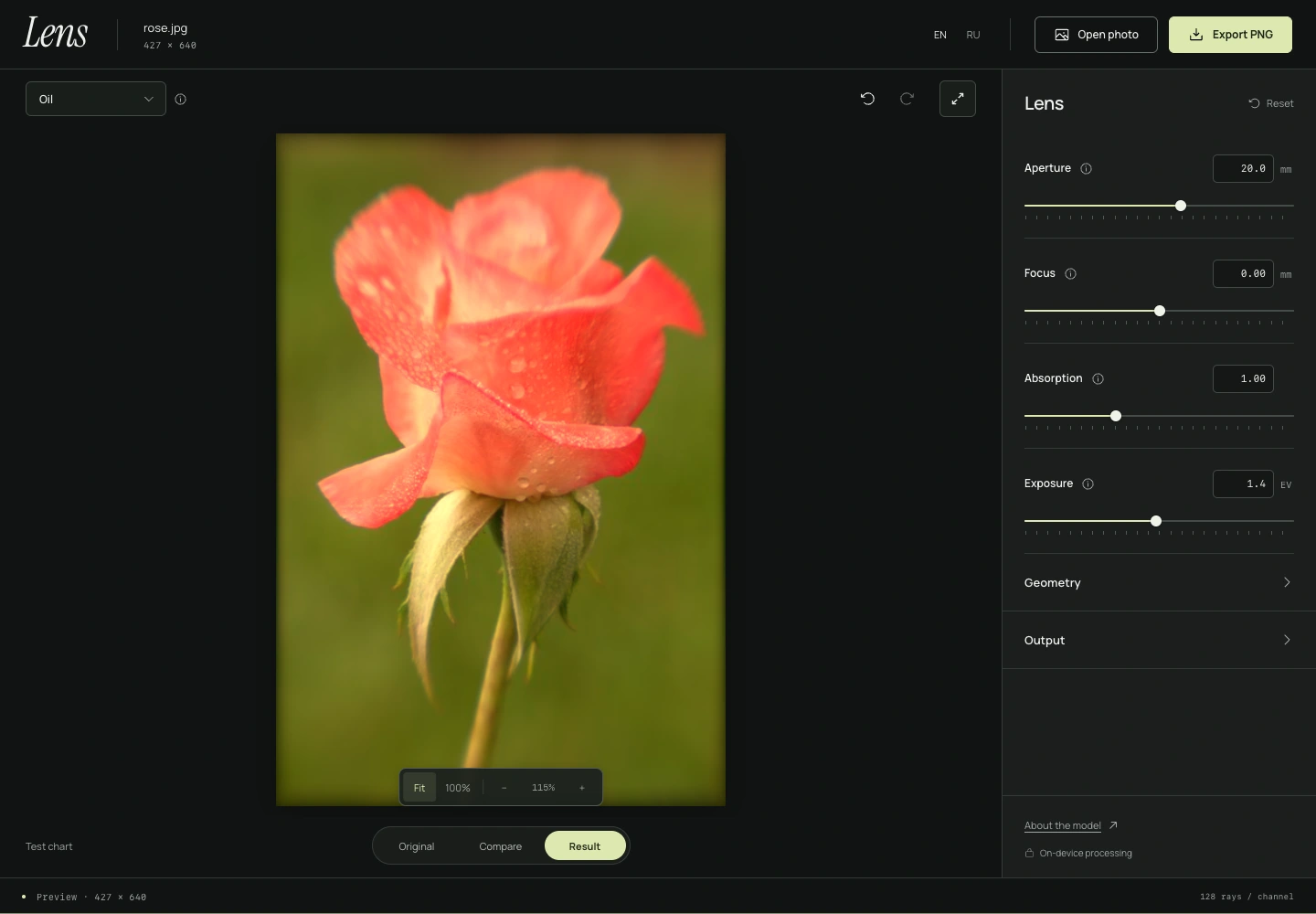This screenshot has height=914, width=1316.
Task: Click the Lens logo
Action: (x=55, y=34)
